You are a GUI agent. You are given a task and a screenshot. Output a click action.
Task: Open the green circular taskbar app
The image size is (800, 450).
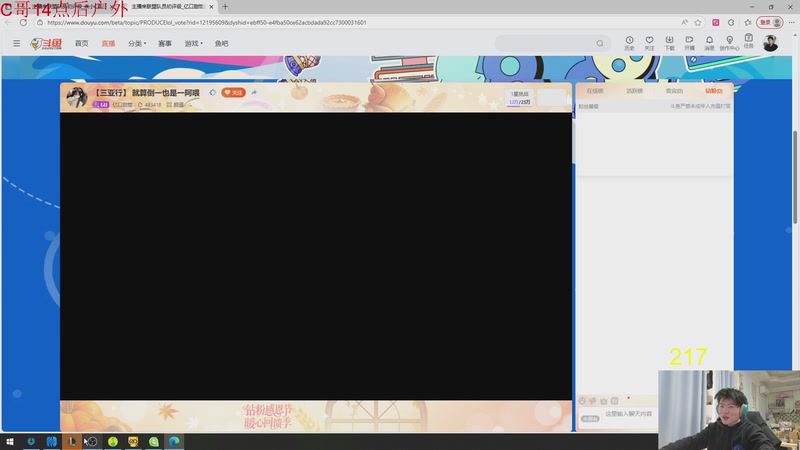[154, 441]
